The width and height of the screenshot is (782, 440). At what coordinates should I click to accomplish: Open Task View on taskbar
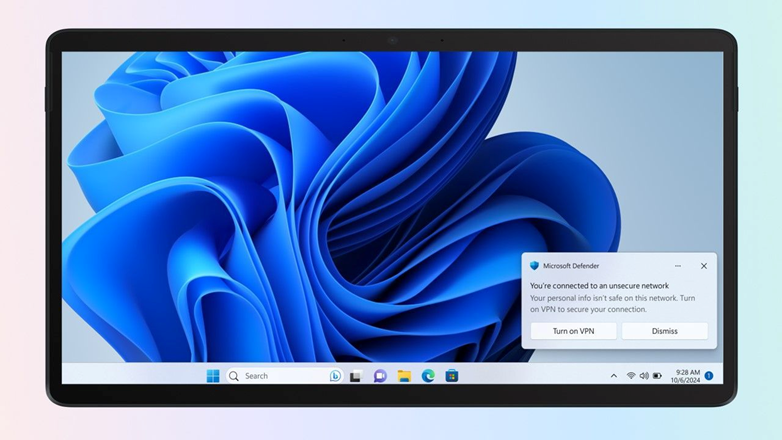[355, 376]
